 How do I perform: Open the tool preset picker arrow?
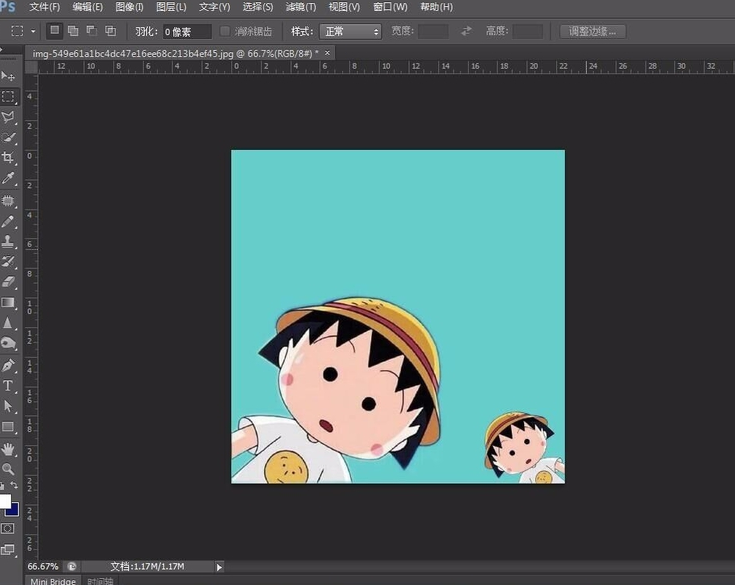pos(33,31)
